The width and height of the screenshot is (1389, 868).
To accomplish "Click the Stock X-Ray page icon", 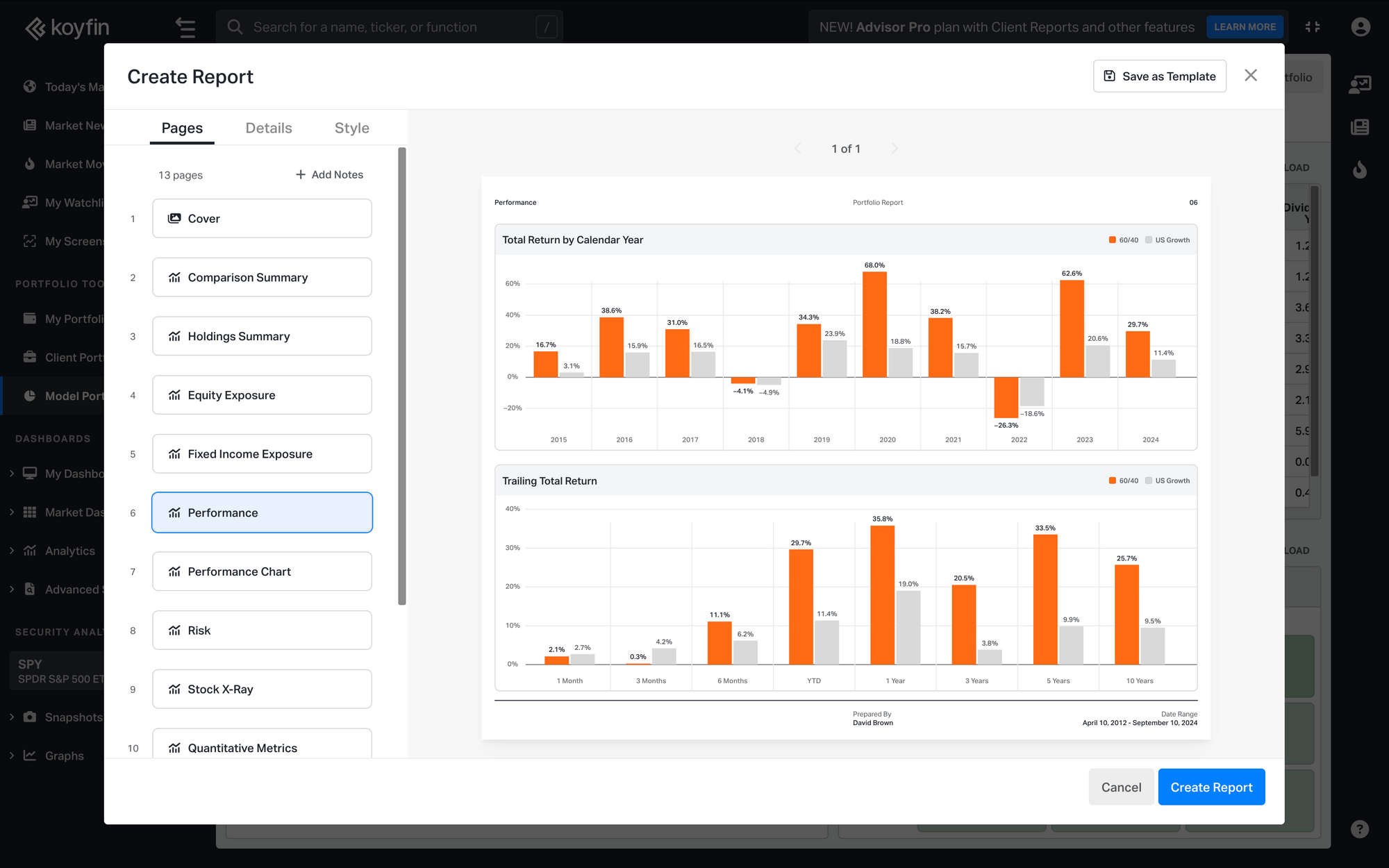I will (x=174, y=689).
